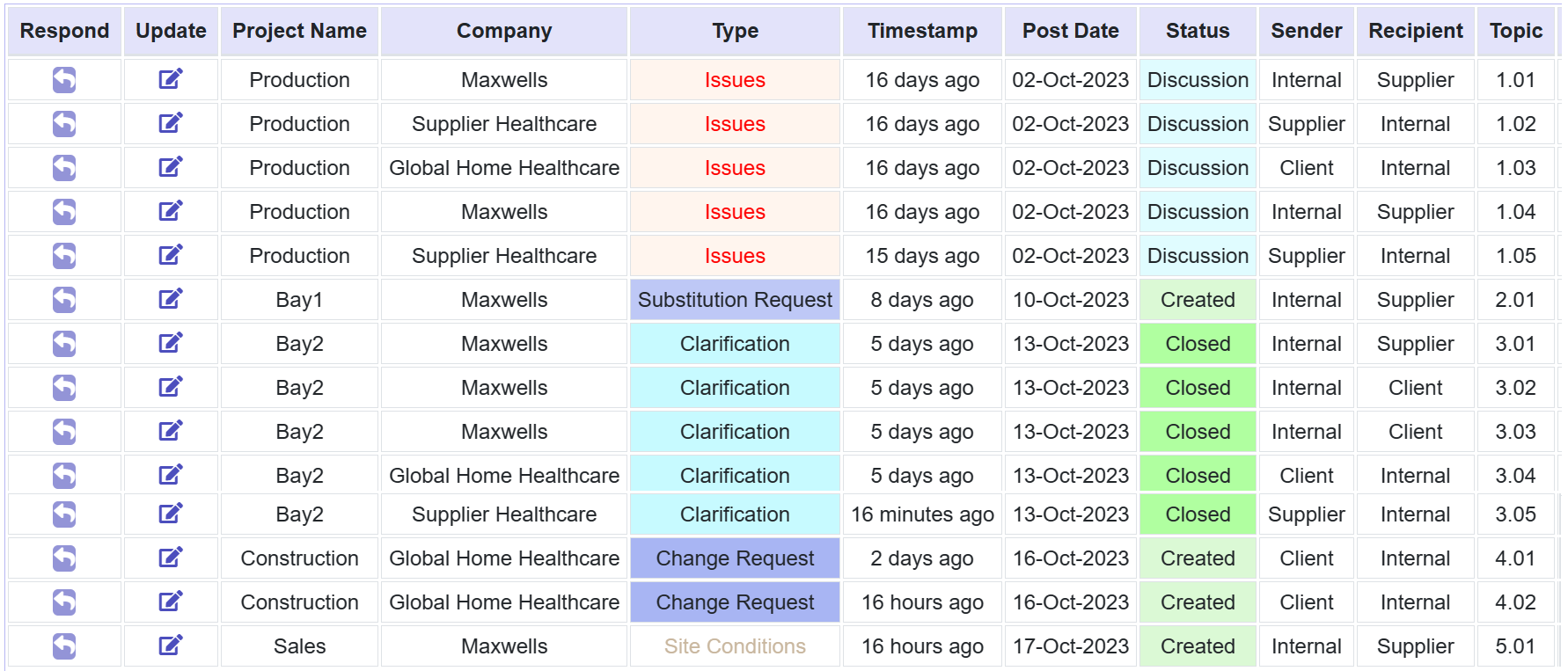Click the Discussion status for topic 1.03
Viewport: 1568px width, 671px height.
pos(1198,168)
